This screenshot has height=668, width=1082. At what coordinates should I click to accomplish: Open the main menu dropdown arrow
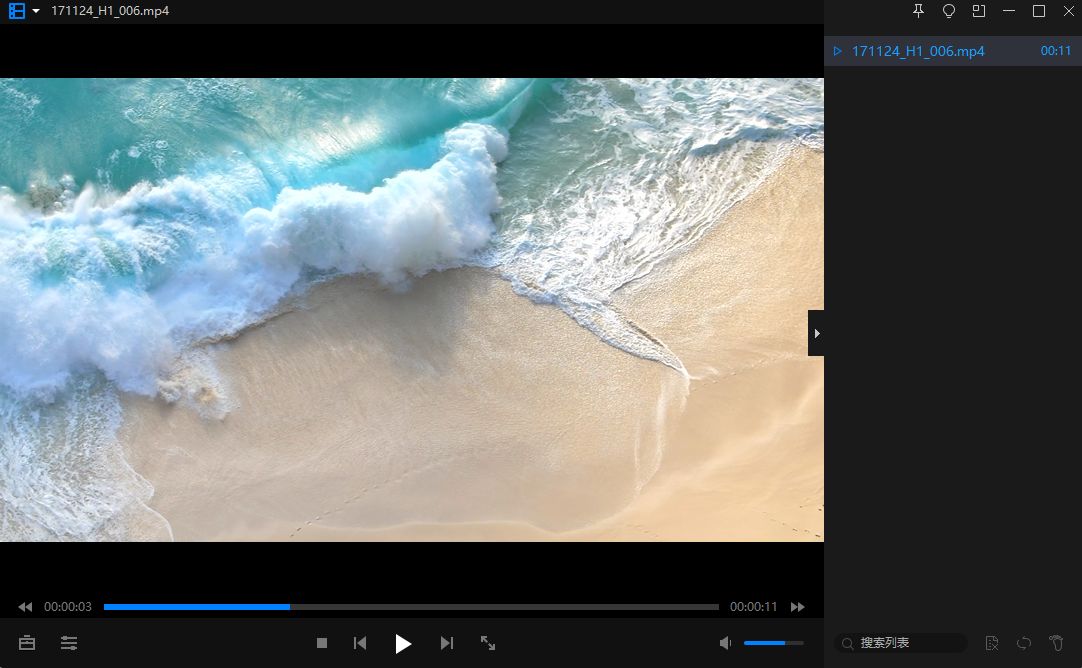tap(36, 11)
